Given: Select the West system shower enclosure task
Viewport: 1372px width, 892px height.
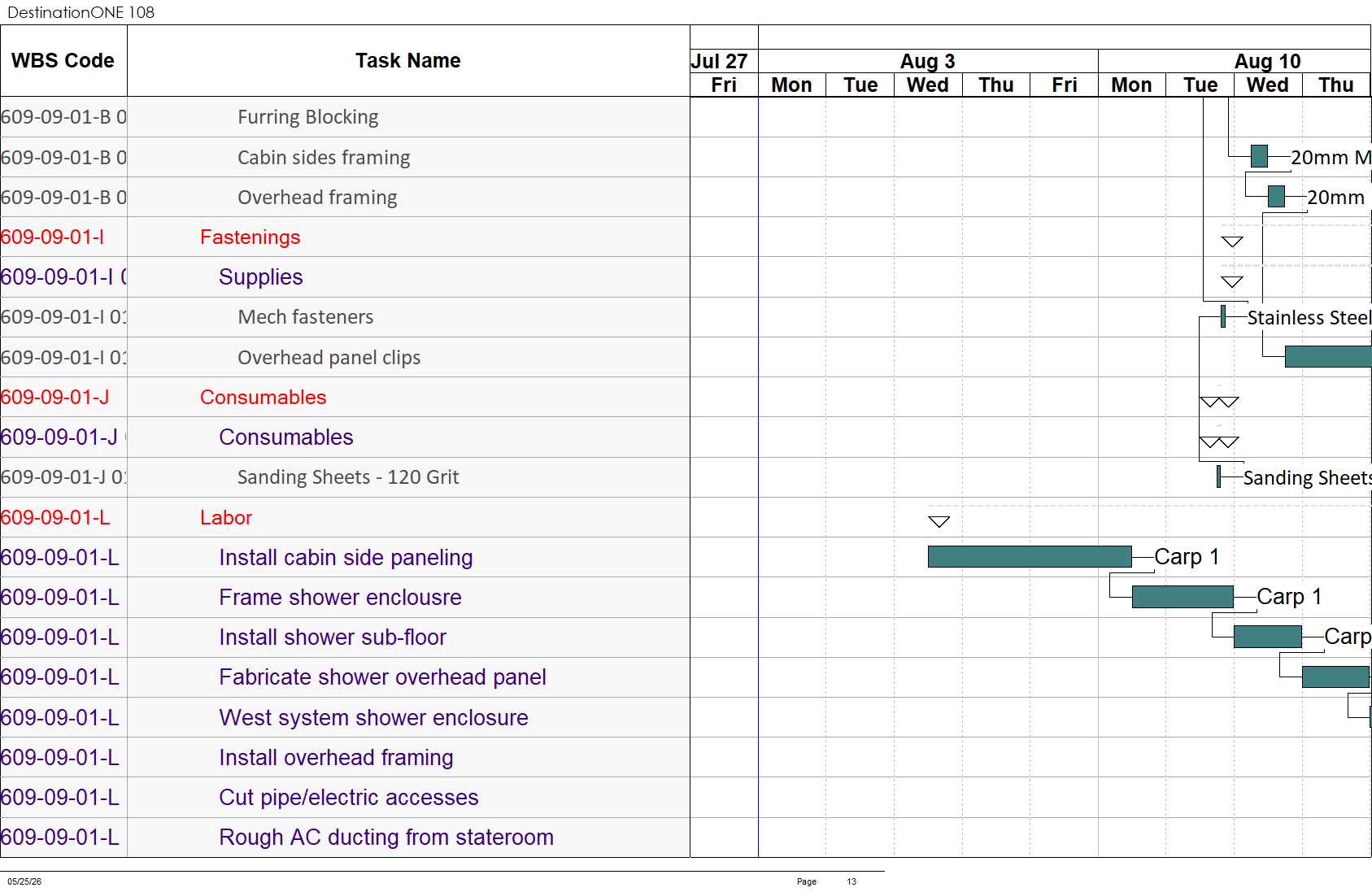Looking at the screenshot, I should (373, 717).
